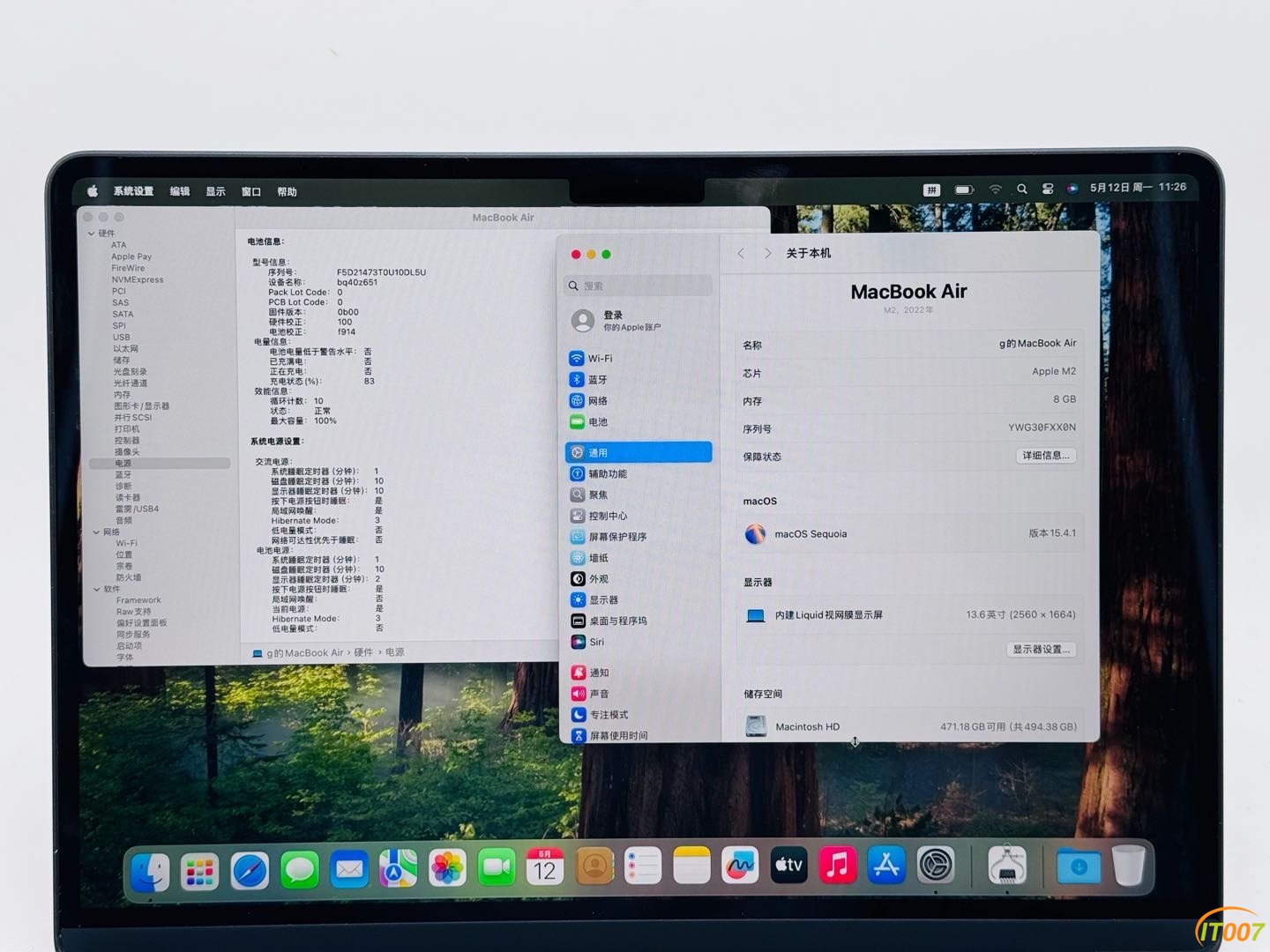This screenshot has height=952, width=1270.
Task: Open the Apple menu
Action: tap(93, 191)
